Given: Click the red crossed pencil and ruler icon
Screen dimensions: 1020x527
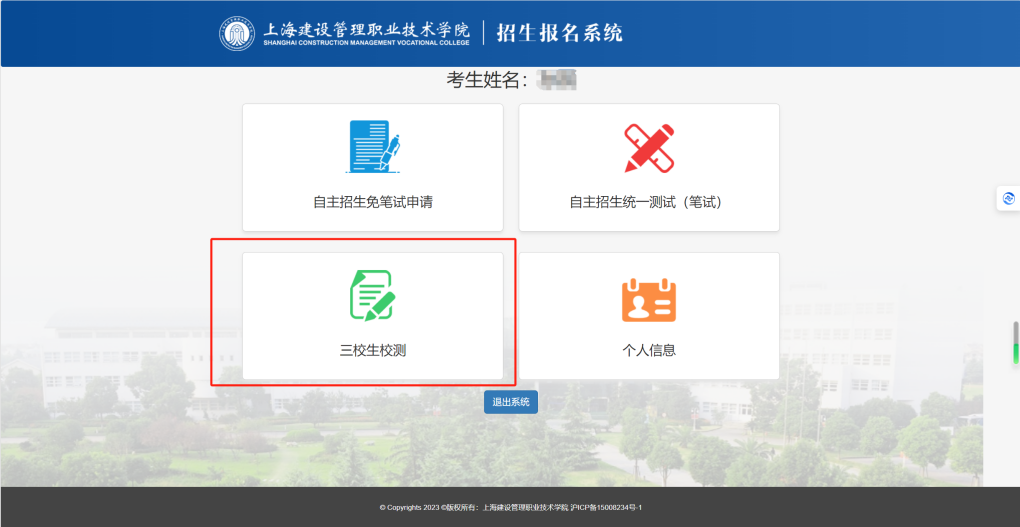Looking at the screenshot, I should (649, 148).
